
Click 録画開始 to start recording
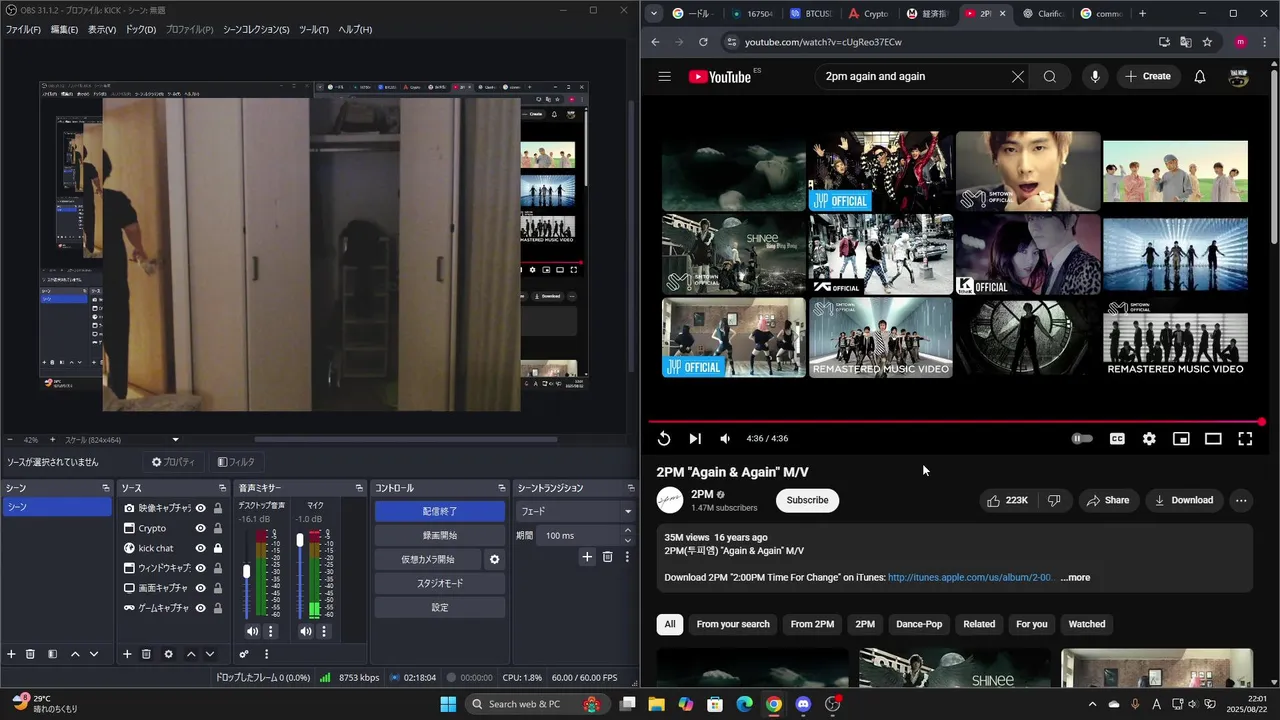pos(440,535)
